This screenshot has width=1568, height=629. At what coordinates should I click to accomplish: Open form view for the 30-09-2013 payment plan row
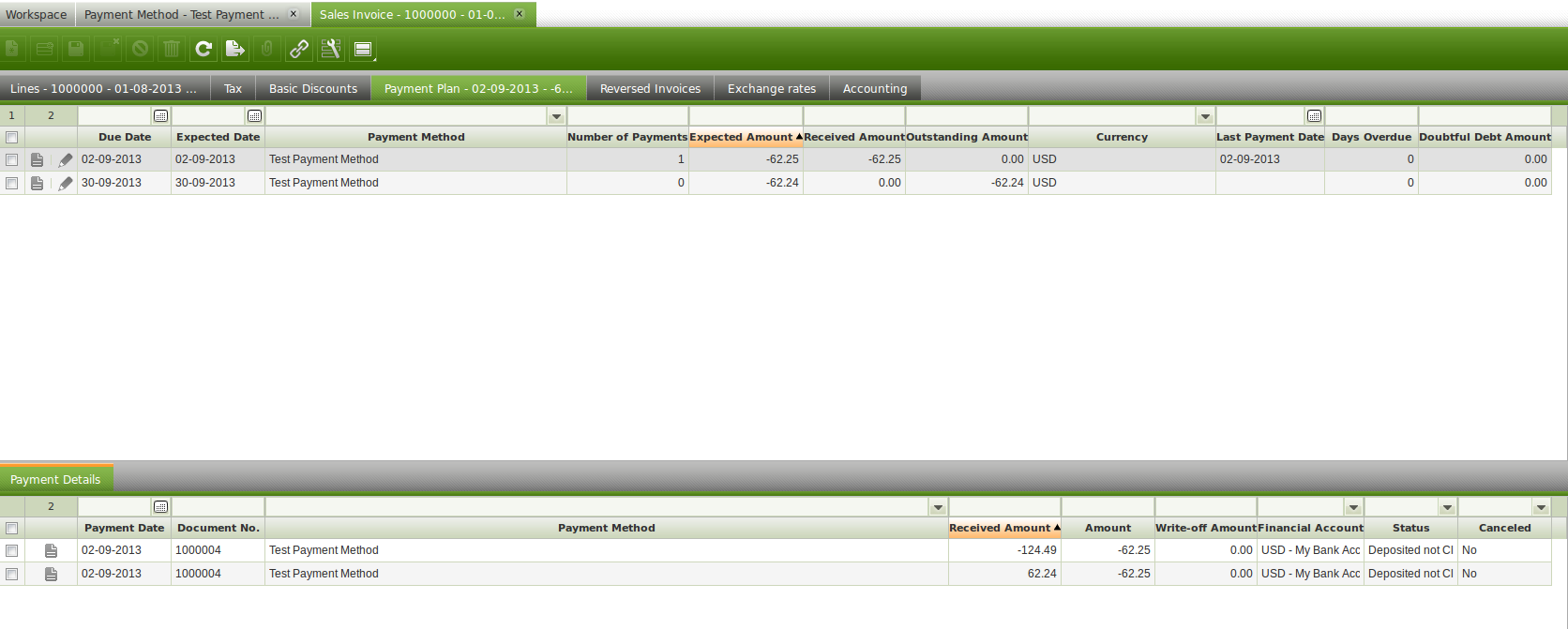pyautogui.click(x=37, y=184)
